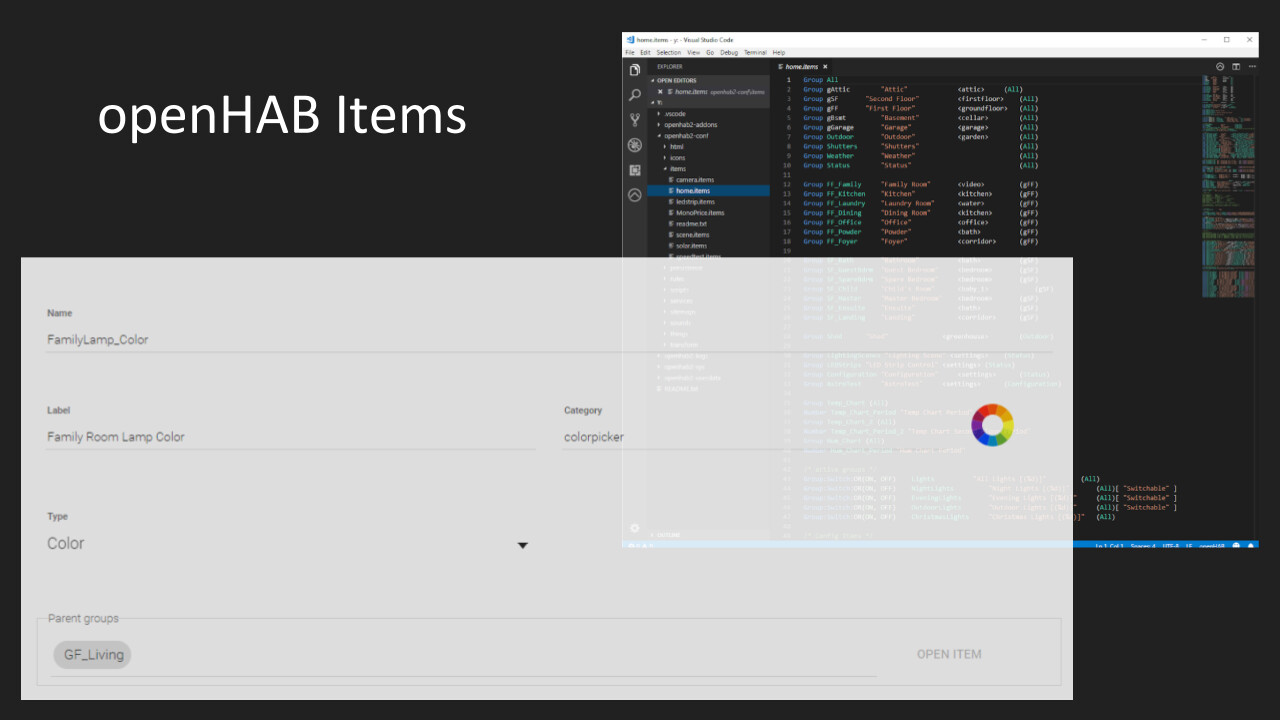Open the Debug menu
This screenshot has height=720, width=1280.
(729, 52)
